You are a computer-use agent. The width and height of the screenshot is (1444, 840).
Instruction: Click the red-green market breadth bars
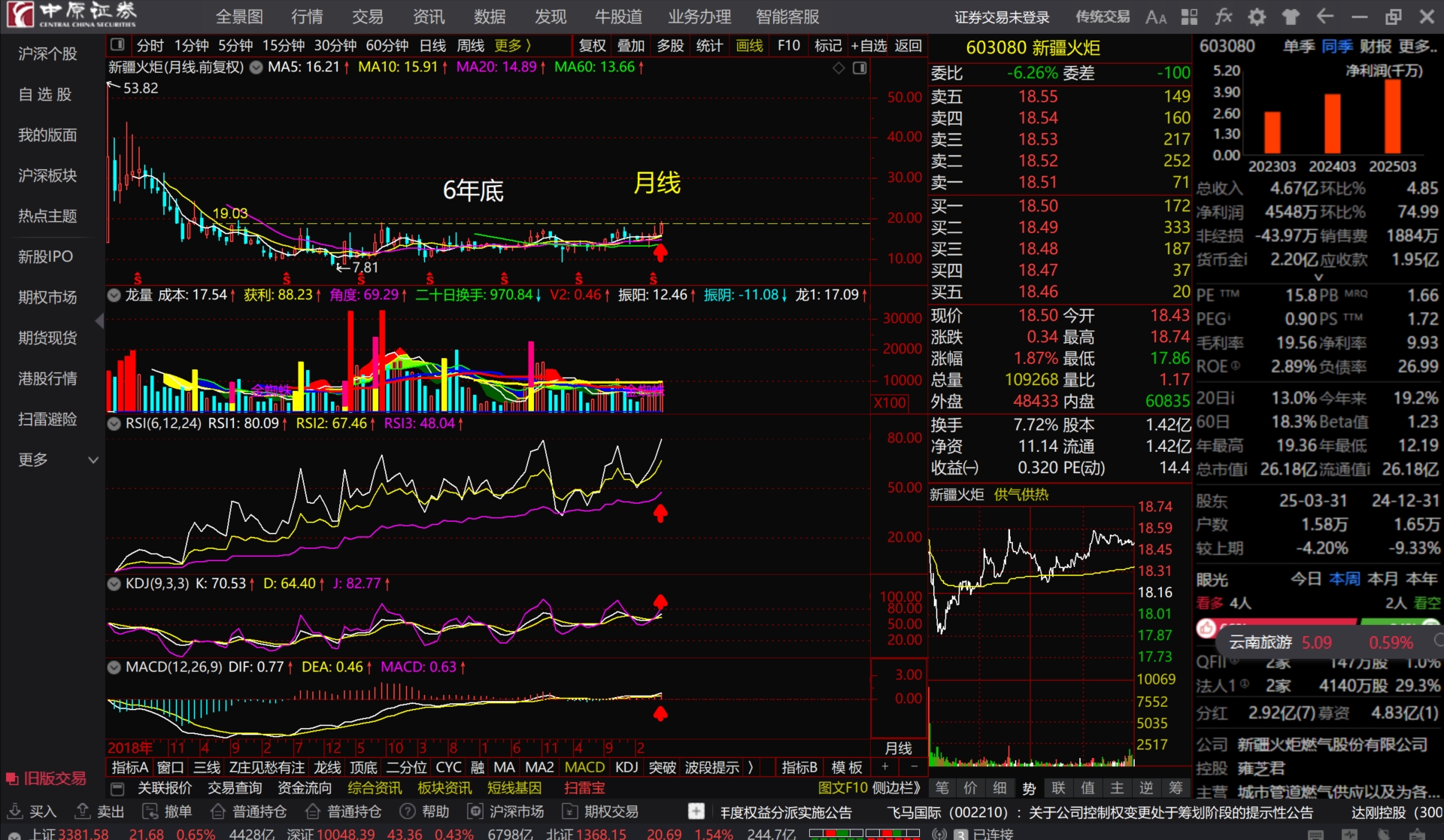click(x=864, y=834)
